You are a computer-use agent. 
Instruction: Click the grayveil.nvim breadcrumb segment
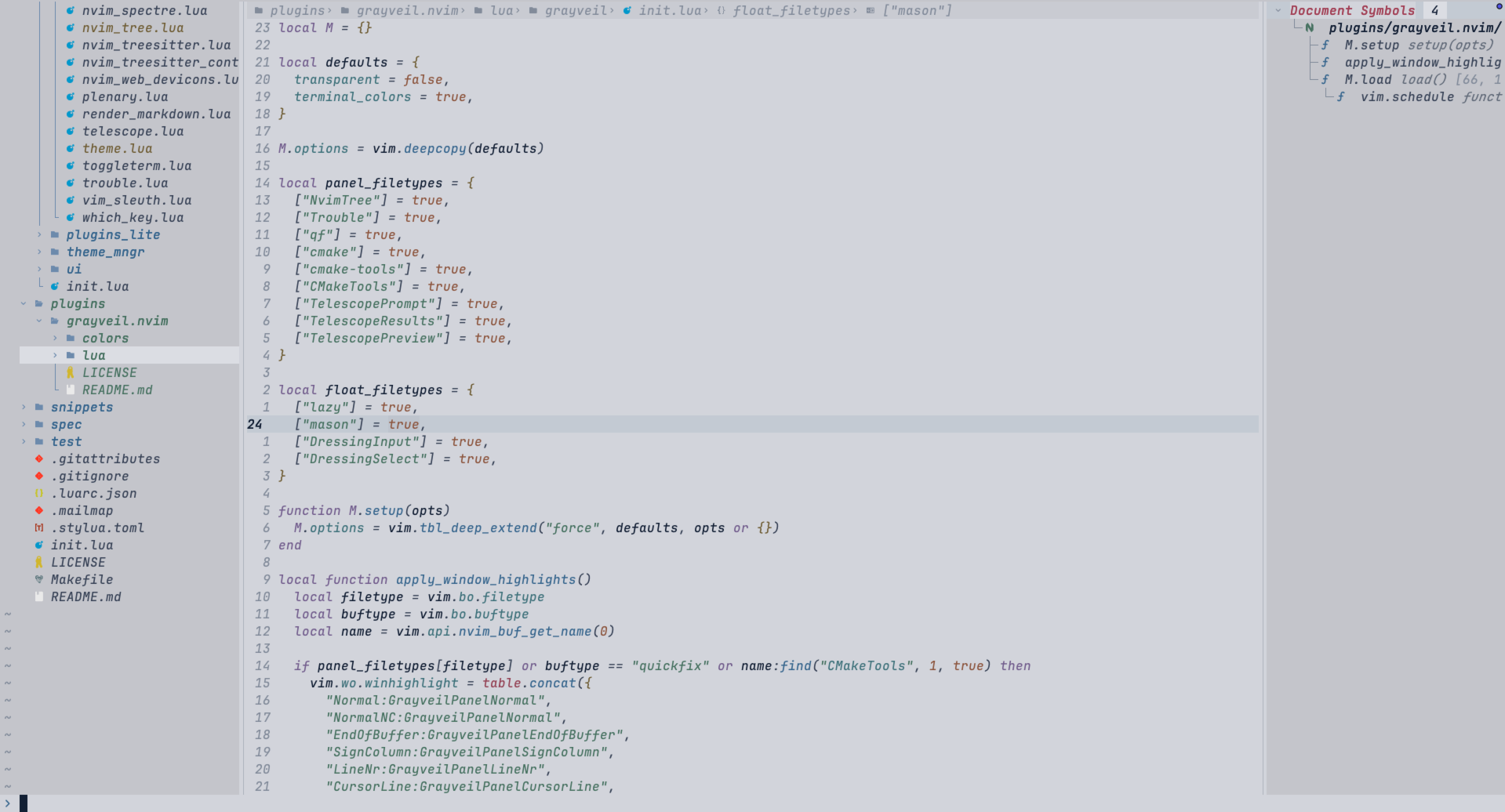click(407, 10)
